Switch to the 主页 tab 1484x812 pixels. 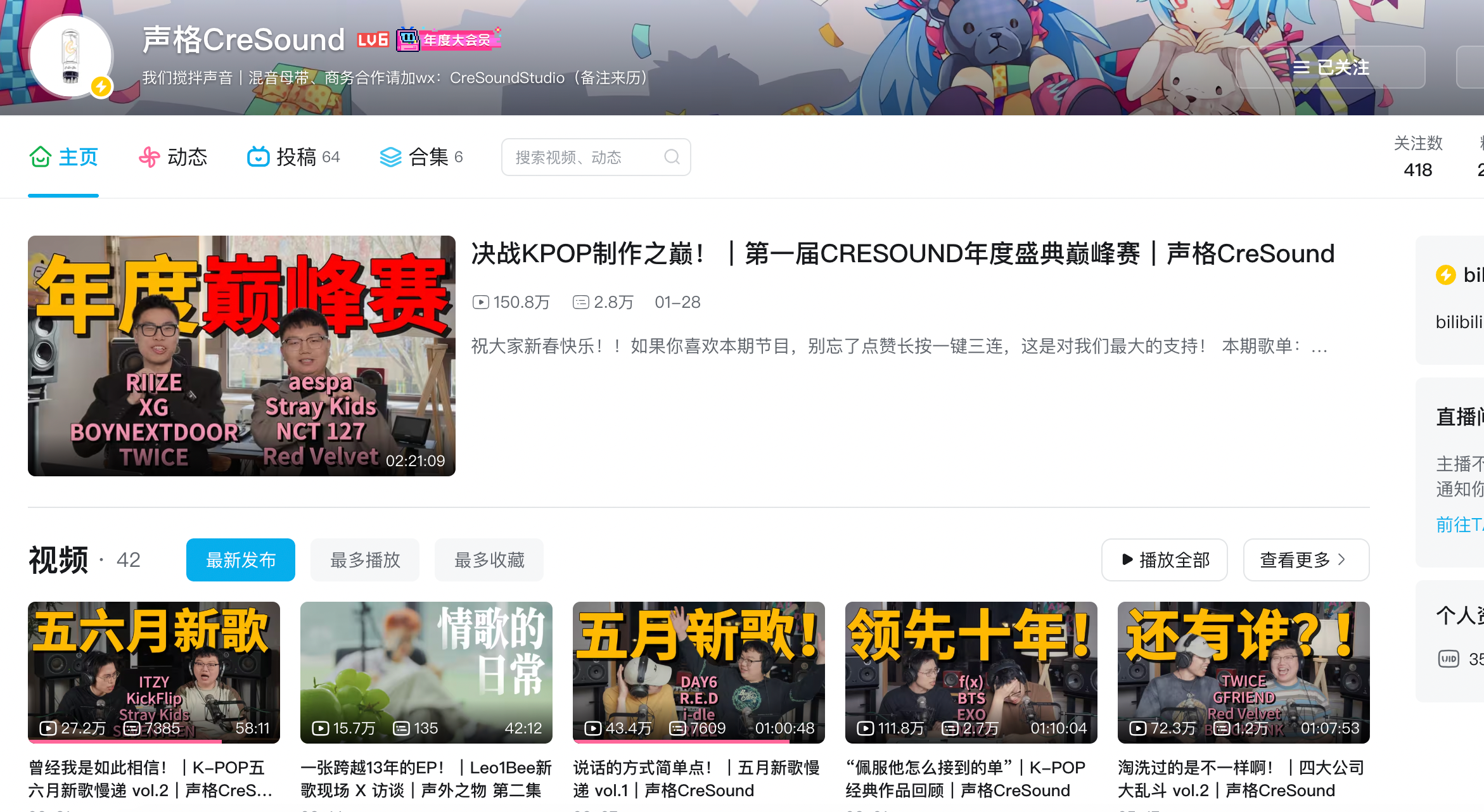click(63, 157)
